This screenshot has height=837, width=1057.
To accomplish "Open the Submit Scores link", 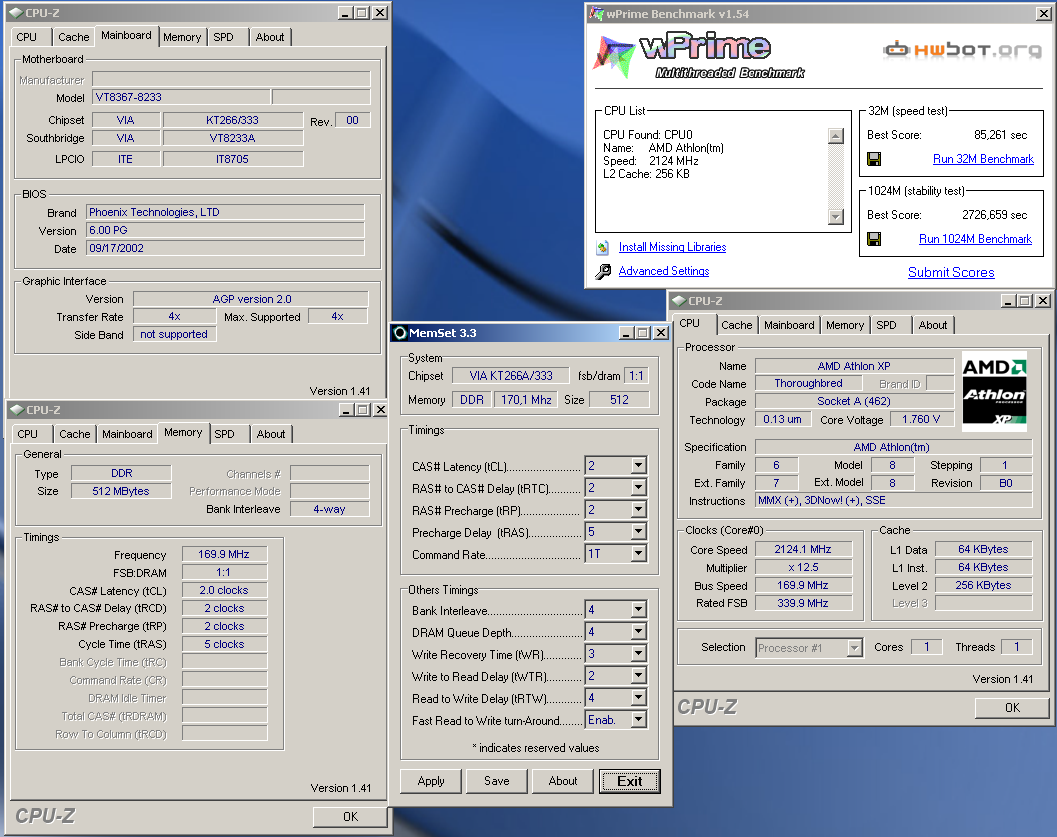I will (951, 272).
